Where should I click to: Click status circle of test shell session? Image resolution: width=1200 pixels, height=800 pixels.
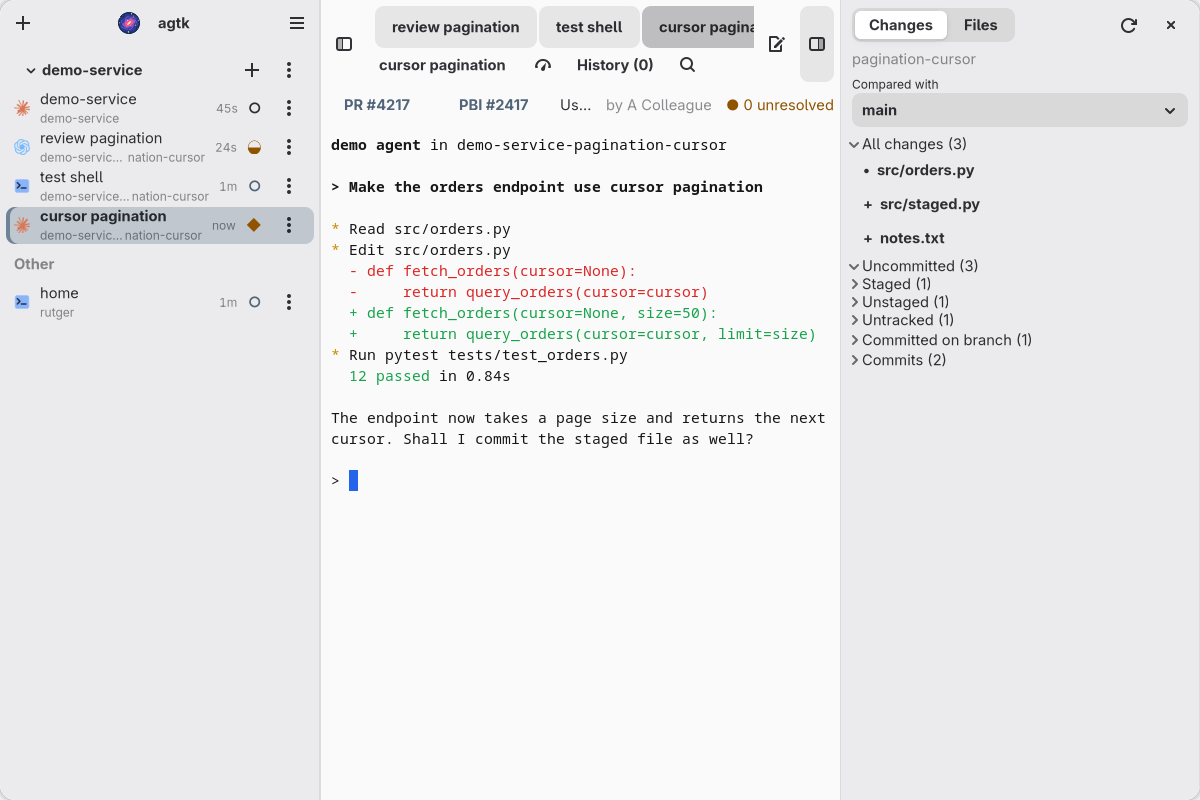(254, 186)
